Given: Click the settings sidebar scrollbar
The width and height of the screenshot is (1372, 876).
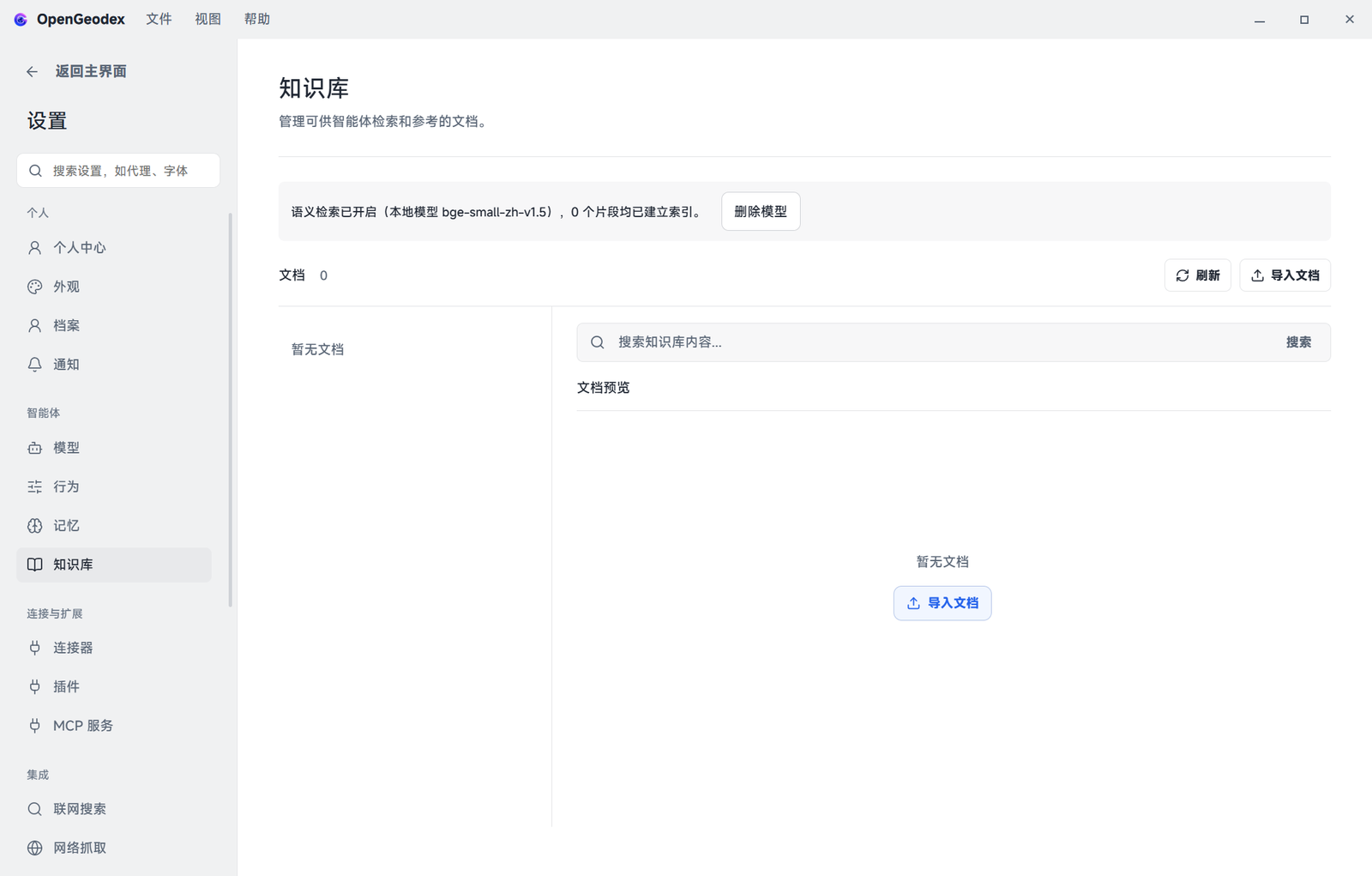Looking at the screenshot, I should (x=230, y=409).
